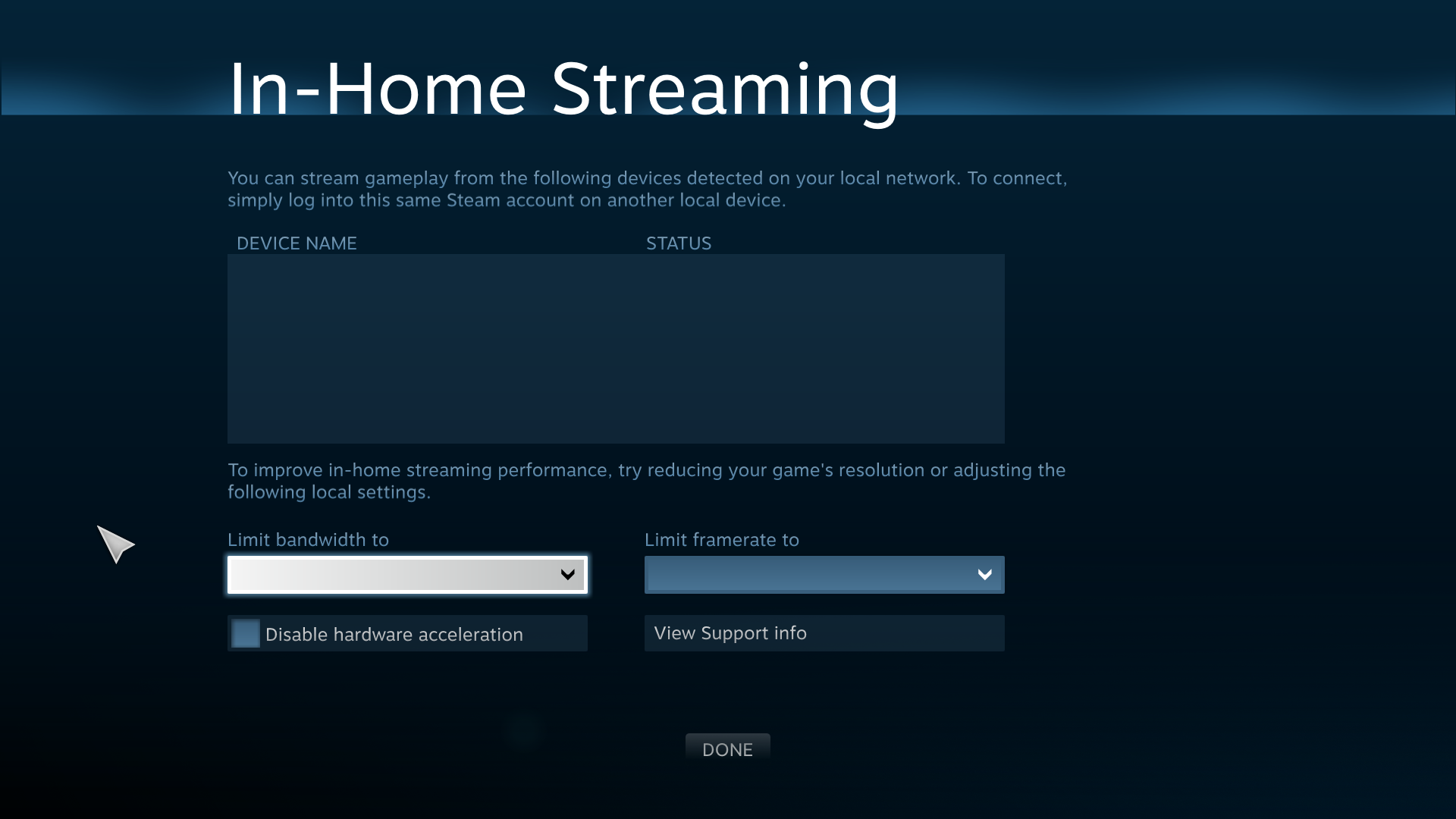The height and width of the screenshot is (819, 1456).
Task: Open View Support info
Action: coord(824,633)
